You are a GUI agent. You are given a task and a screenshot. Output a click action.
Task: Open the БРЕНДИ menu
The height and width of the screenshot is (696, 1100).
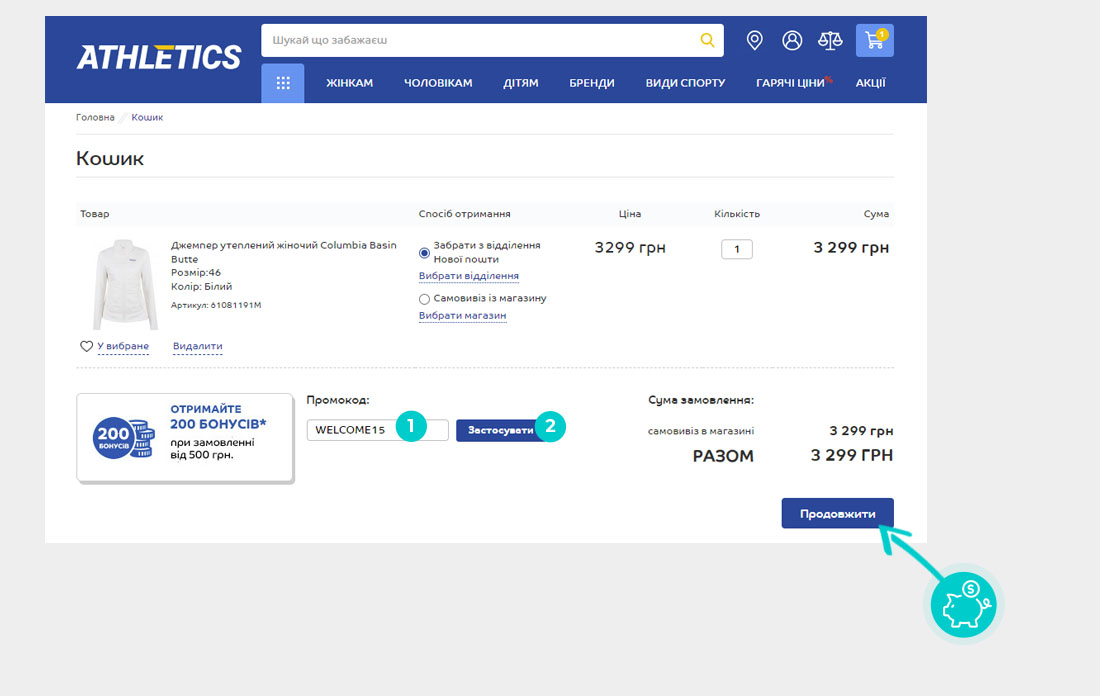point(591,83)
